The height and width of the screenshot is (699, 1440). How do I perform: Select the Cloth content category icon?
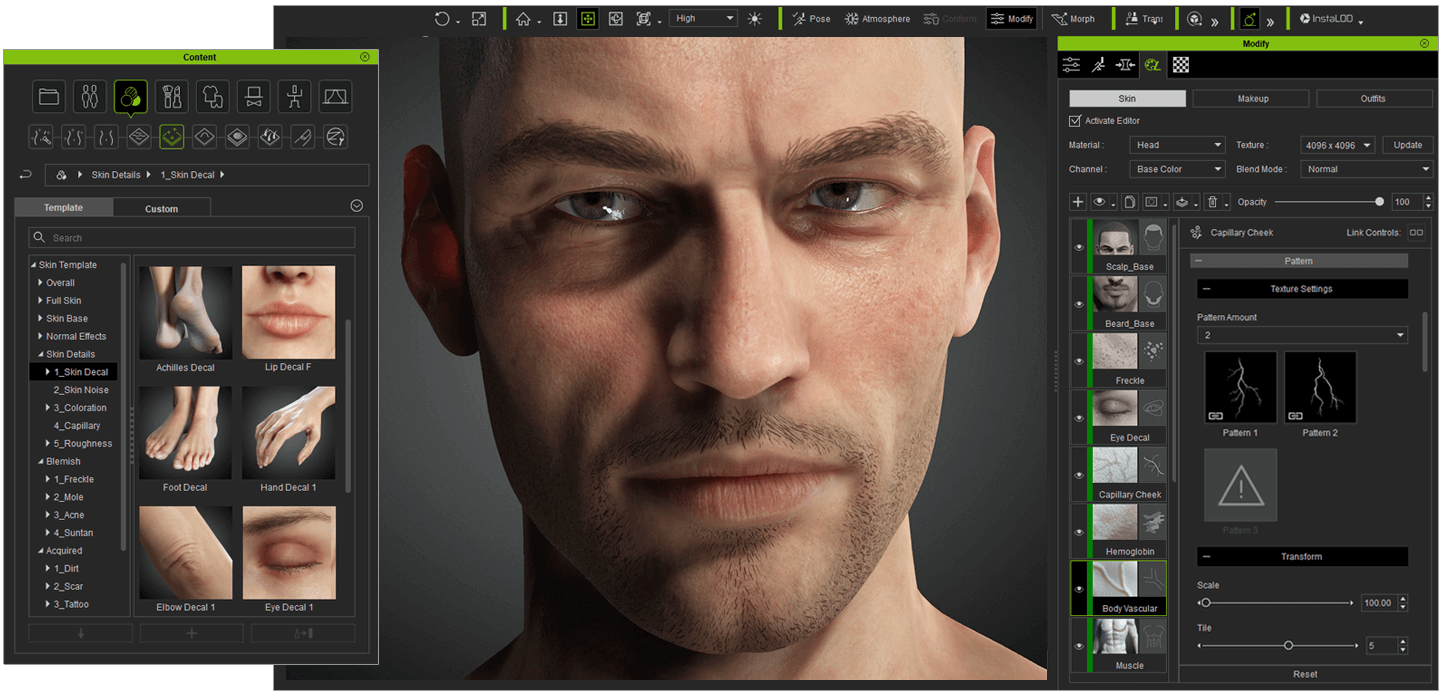(212, 96)
